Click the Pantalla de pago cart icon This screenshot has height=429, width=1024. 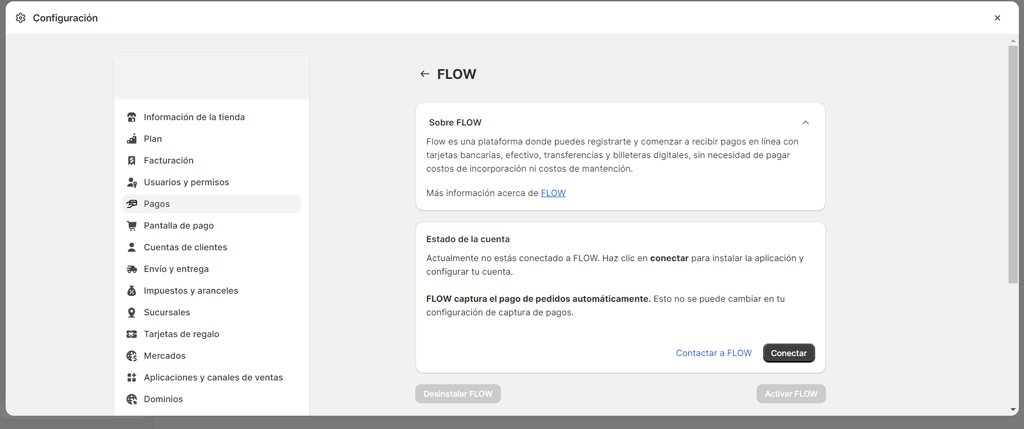click(x=131, y=226)
